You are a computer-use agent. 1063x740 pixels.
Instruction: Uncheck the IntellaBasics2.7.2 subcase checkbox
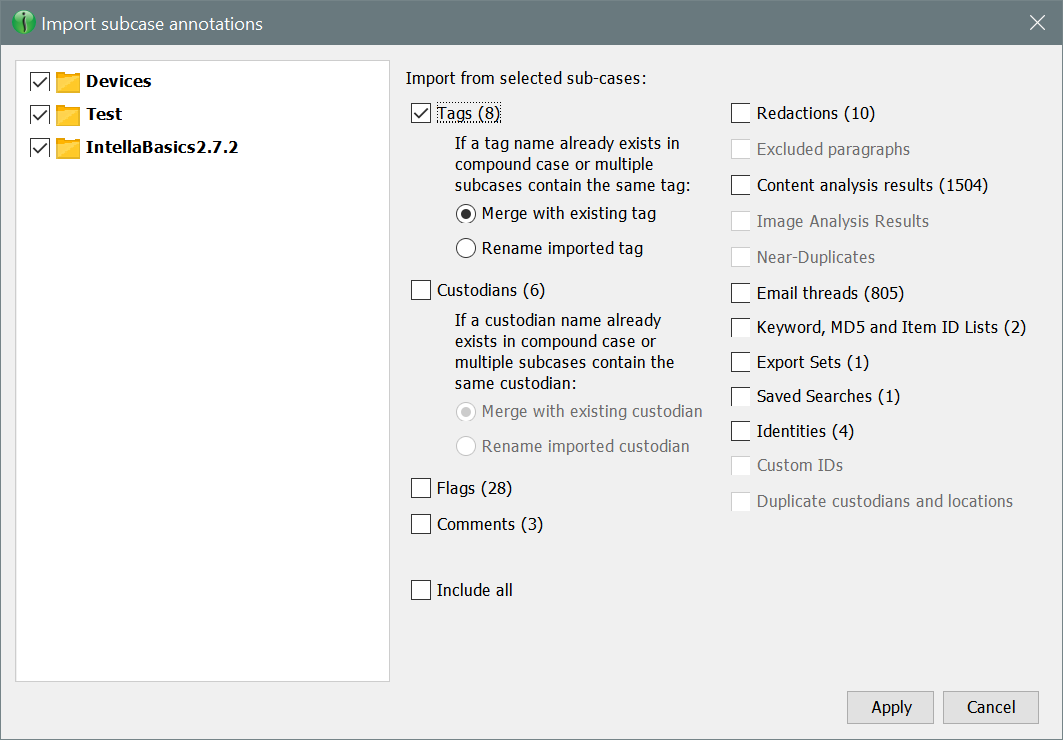(x=40, y=149)
